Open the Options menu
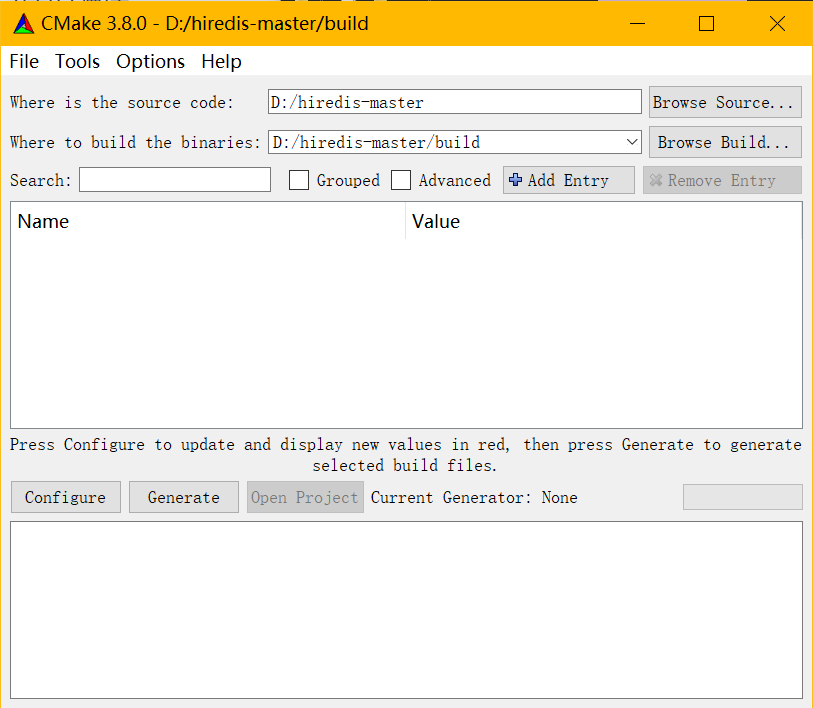This screenshot has height=708, width=813. (x=150, y=61)
